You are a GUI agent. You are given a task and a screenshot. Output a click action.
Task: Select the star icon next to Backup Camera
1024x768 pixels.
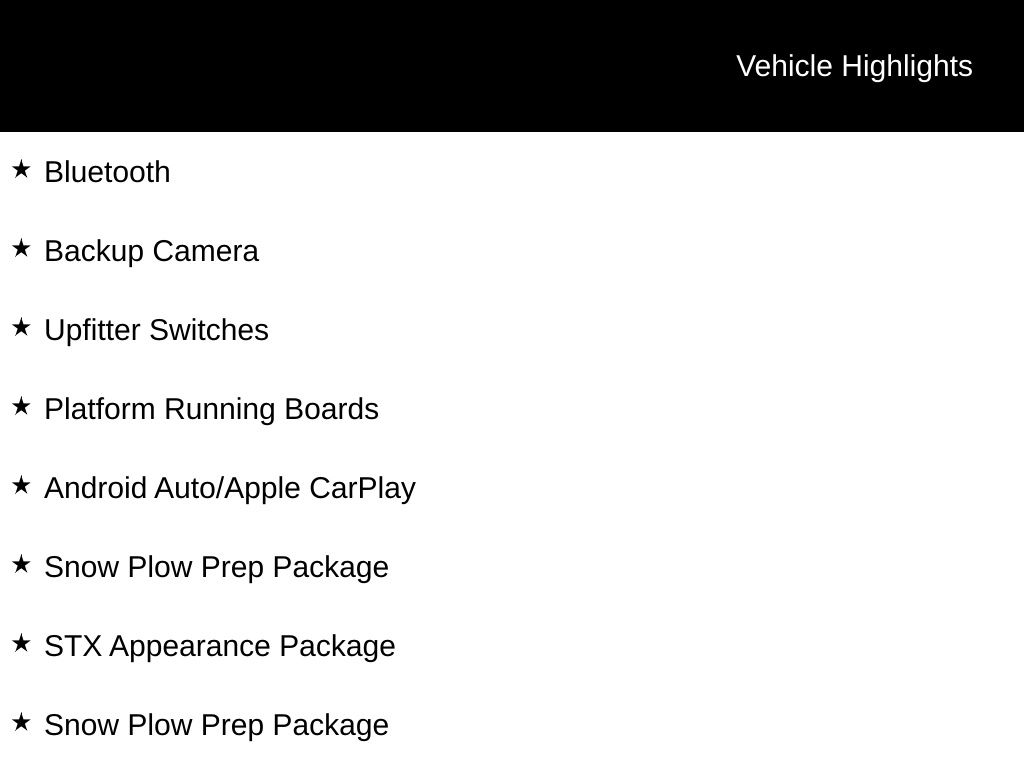tap(21, 248)
